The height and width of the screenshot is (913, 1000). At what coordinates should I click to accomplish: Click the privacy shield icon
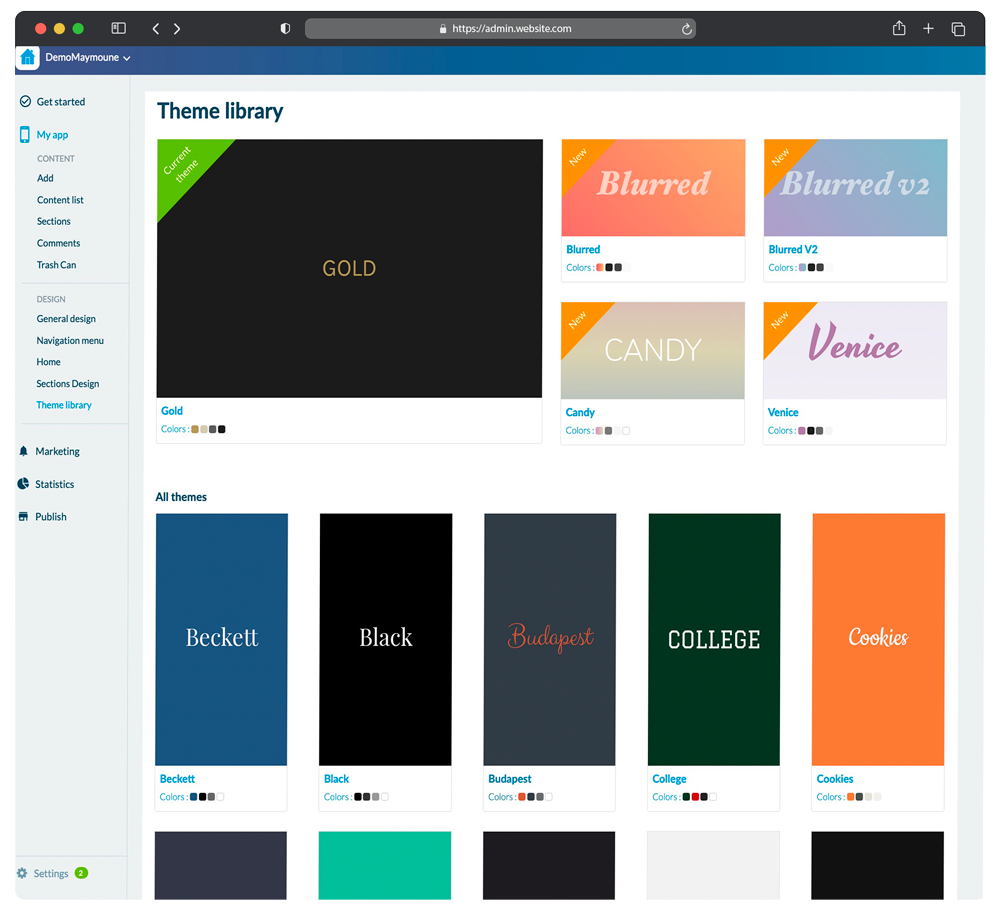pyautogui.click(x=285, y=29)
